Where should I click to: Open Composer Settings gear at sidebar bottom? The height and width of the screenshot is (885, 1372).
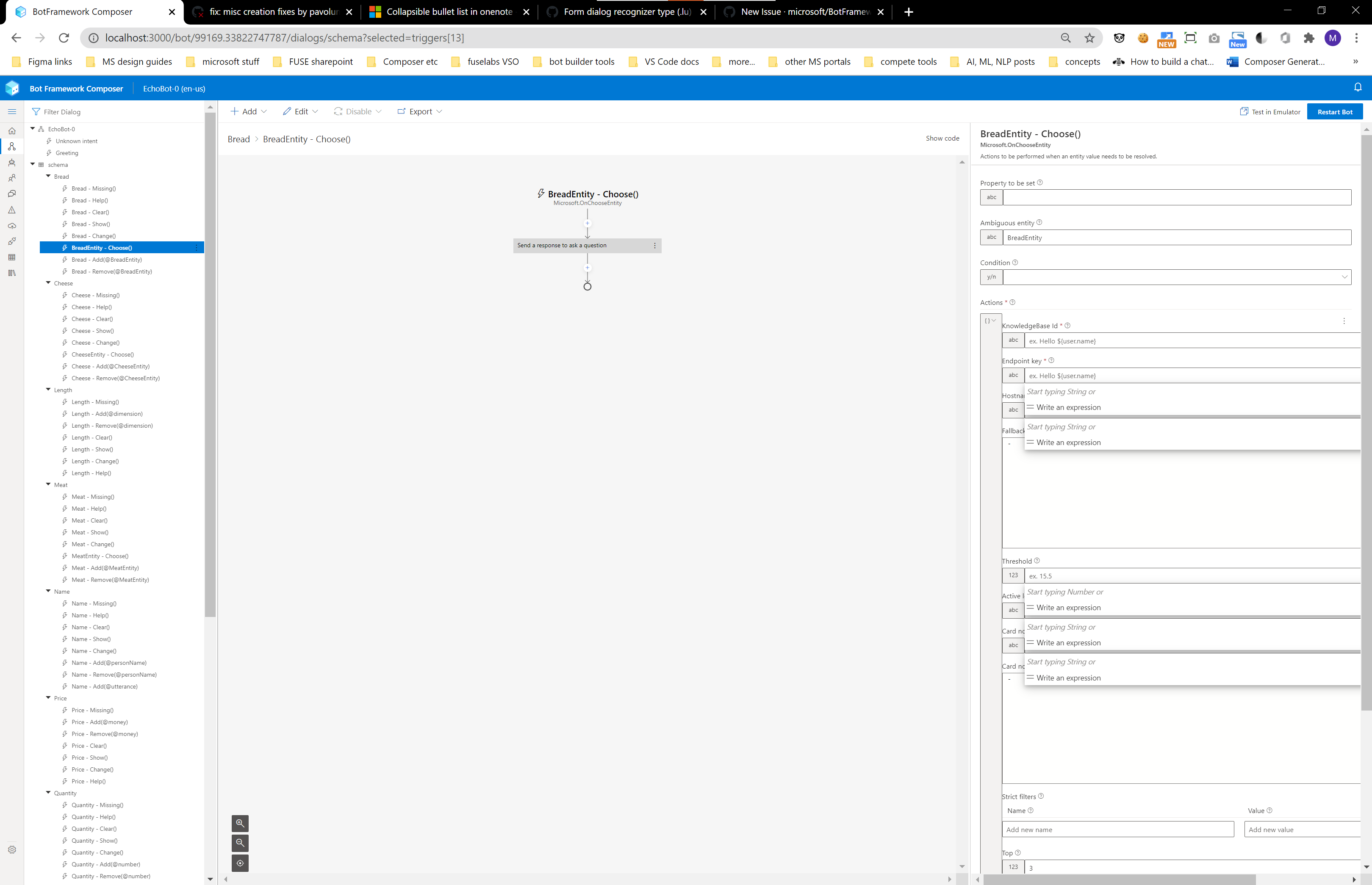12,849
